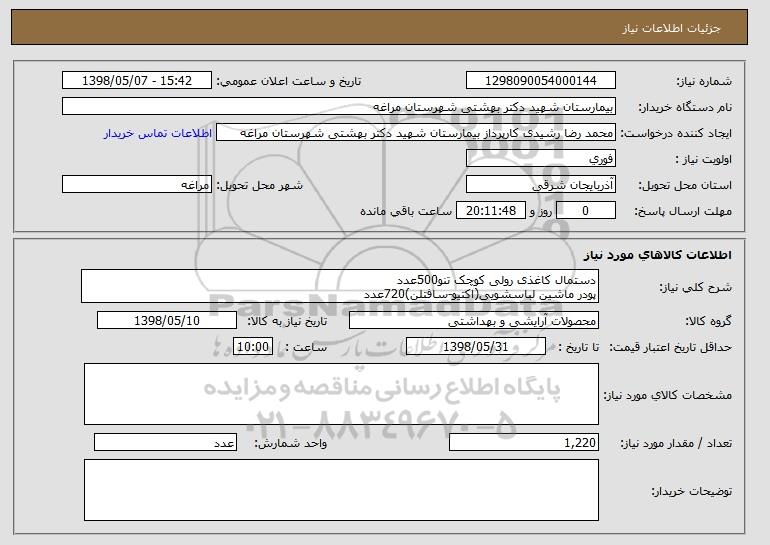
Task: Click the priority field فوري
Action: click(541, 159)
